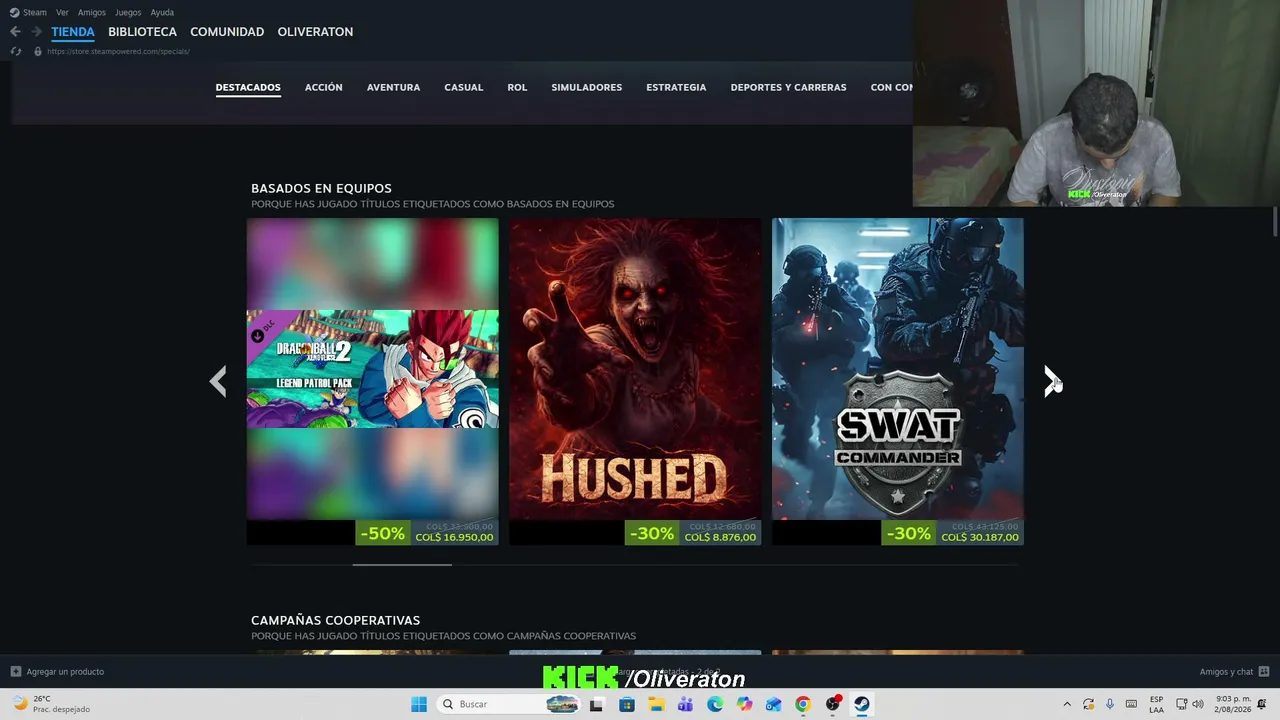This screenshot has width=1280, height=720.
Task: Show previous games in Basados en Equipos carousel
Action: click(x=218, y=381)
